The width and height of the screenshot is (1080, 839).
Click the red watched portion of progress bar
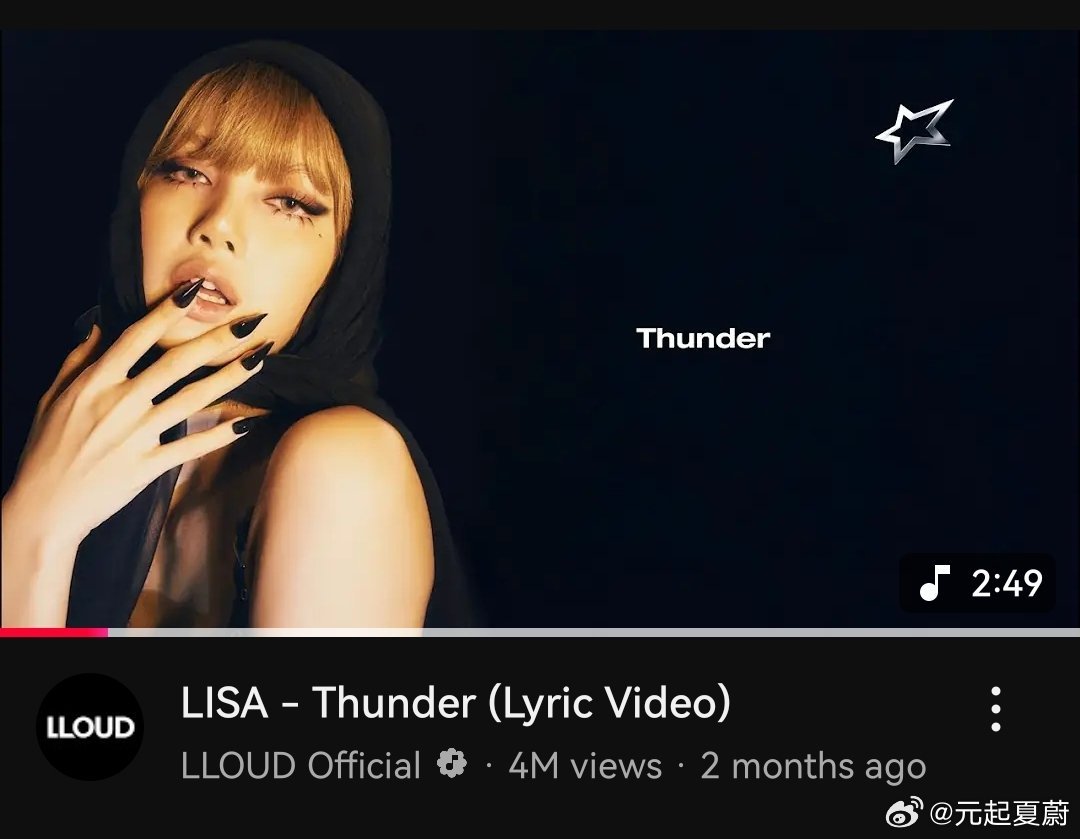click(54, 632)
